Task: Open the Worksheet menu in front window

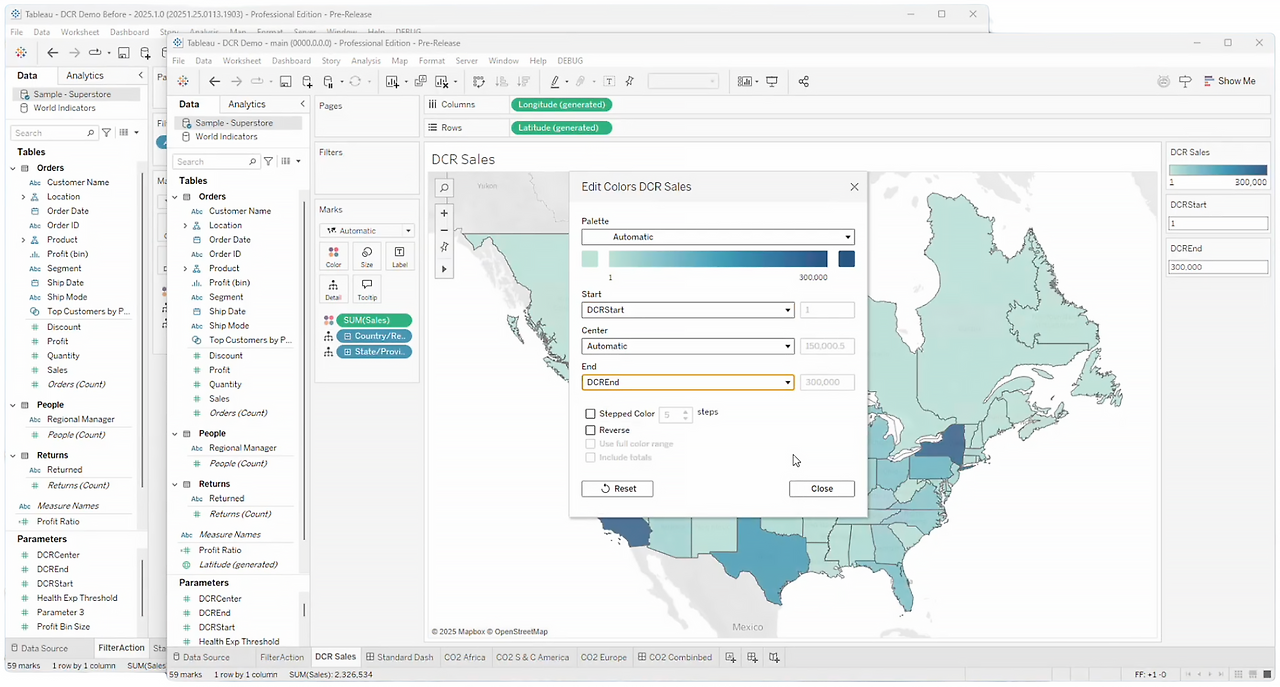Action: coord(242,61)
